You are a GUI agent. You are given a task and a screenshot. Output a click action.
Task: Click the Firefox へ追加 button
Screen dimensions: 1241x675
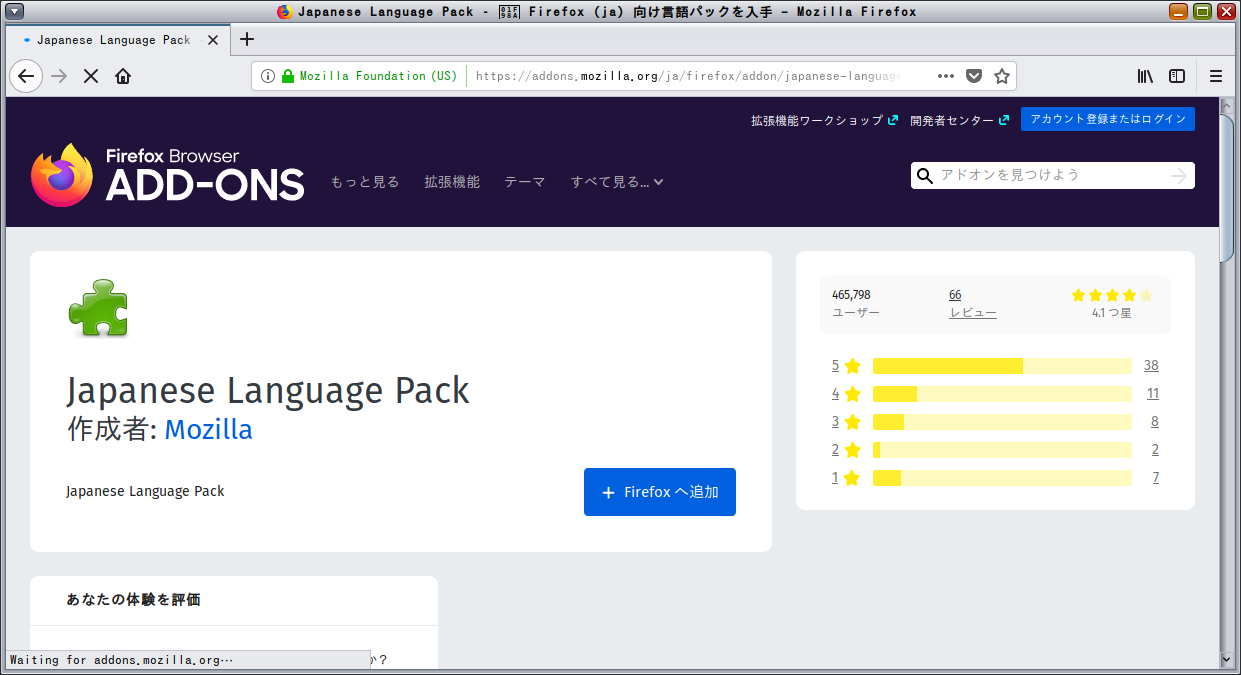(x=660, y=492)
